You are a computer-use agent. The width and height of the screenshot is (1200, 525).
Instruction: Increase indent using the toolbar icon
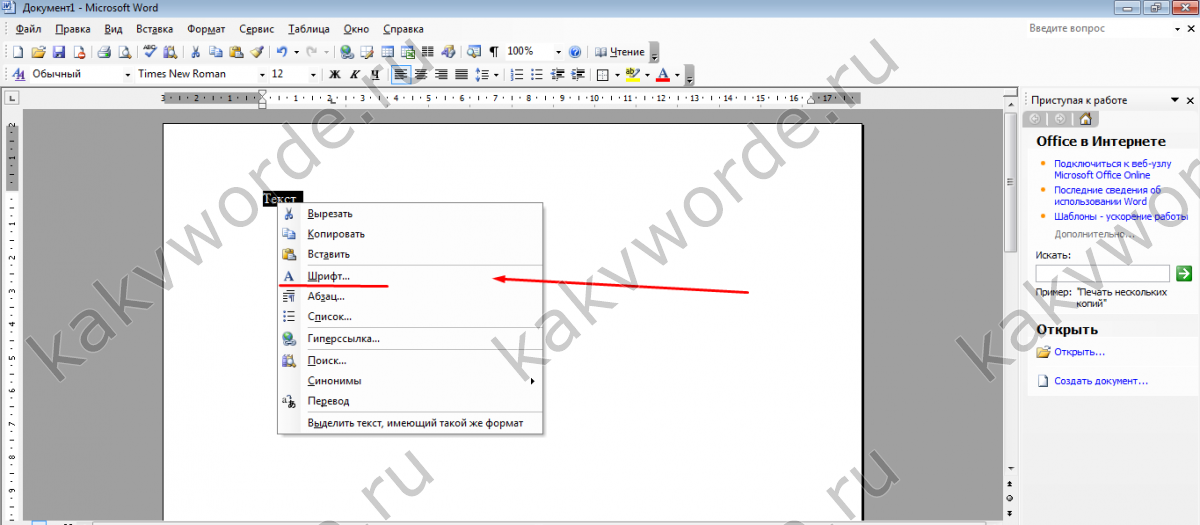coord(578,74)
